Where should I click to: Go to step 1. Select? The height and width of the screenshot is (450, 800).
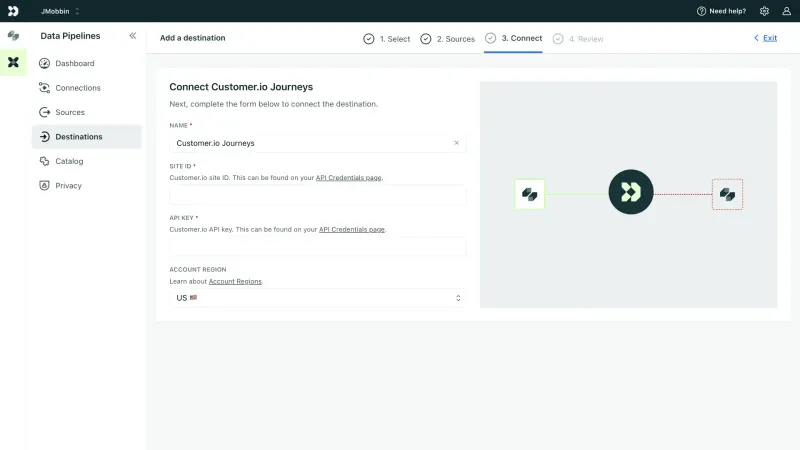coord(387,39)
